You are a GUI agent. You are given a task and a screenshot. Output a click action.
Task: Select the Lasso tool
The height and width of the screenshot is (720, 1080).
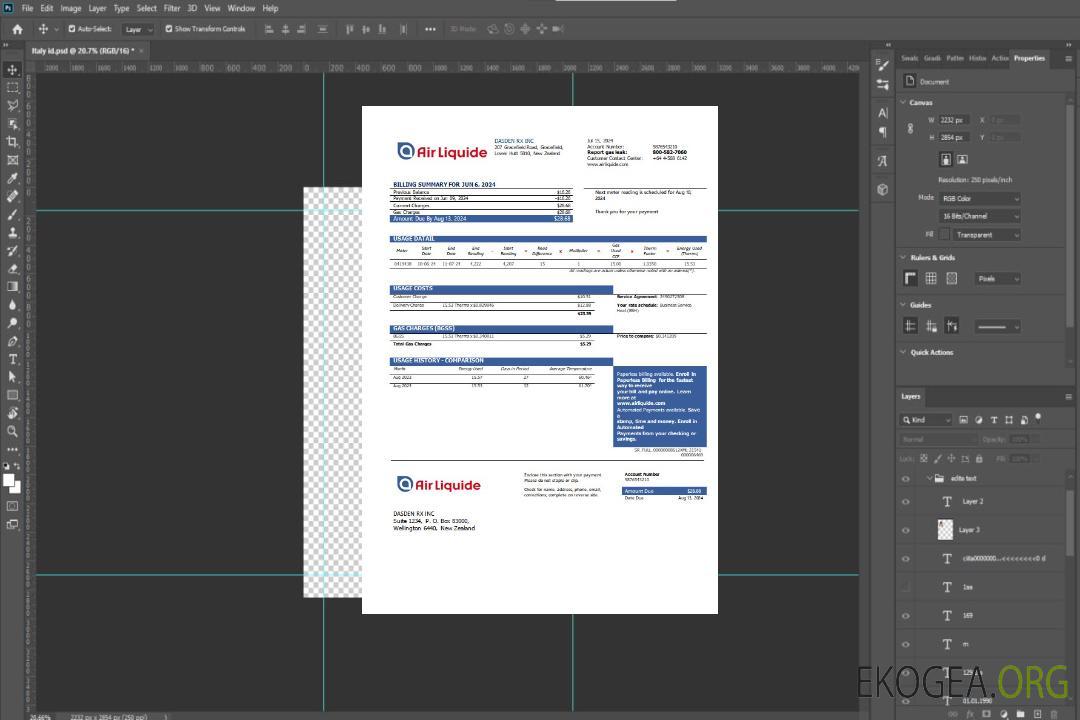(12, 105)
